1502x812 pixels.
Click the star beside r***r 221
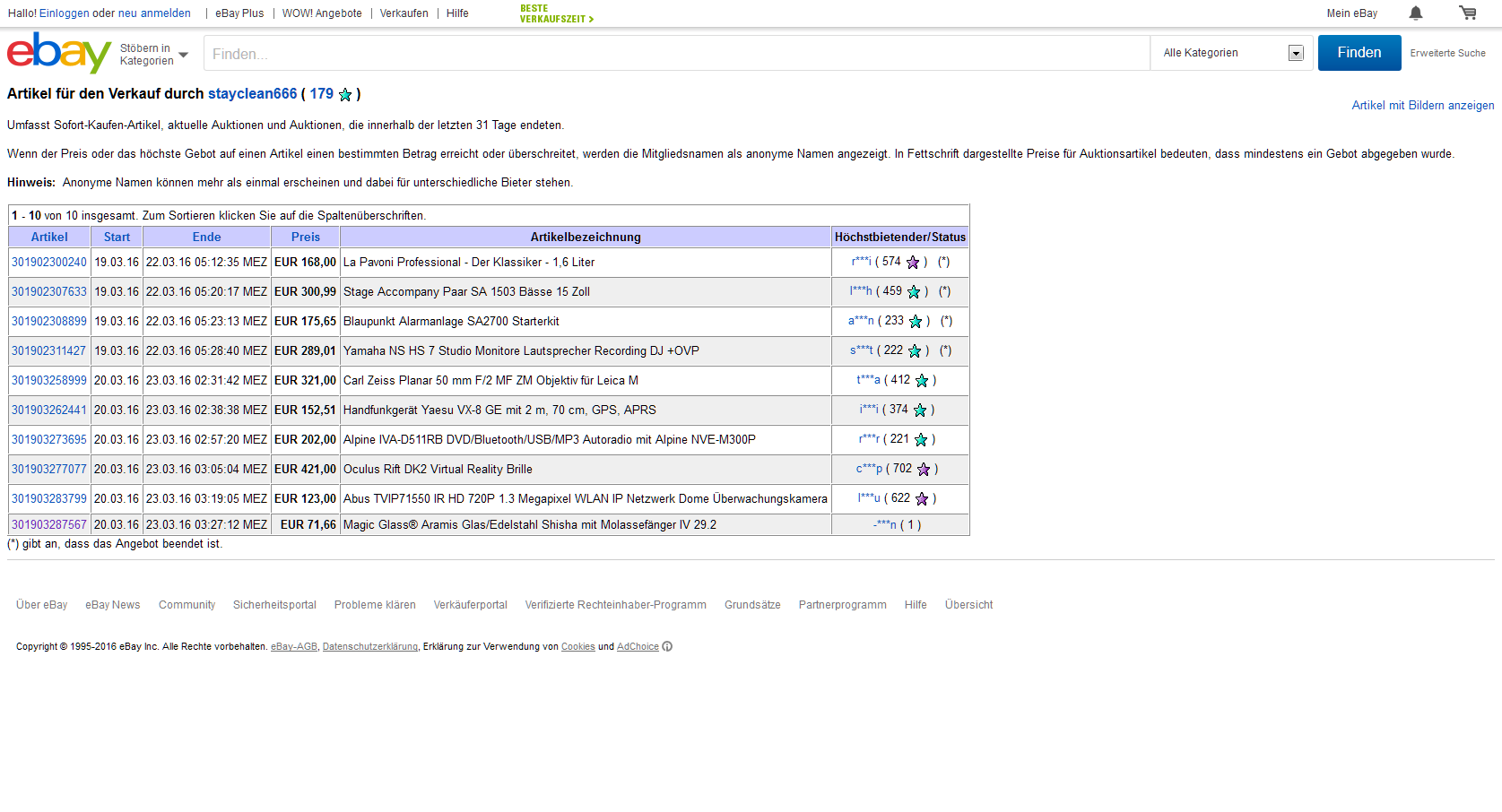pos(921,440)
